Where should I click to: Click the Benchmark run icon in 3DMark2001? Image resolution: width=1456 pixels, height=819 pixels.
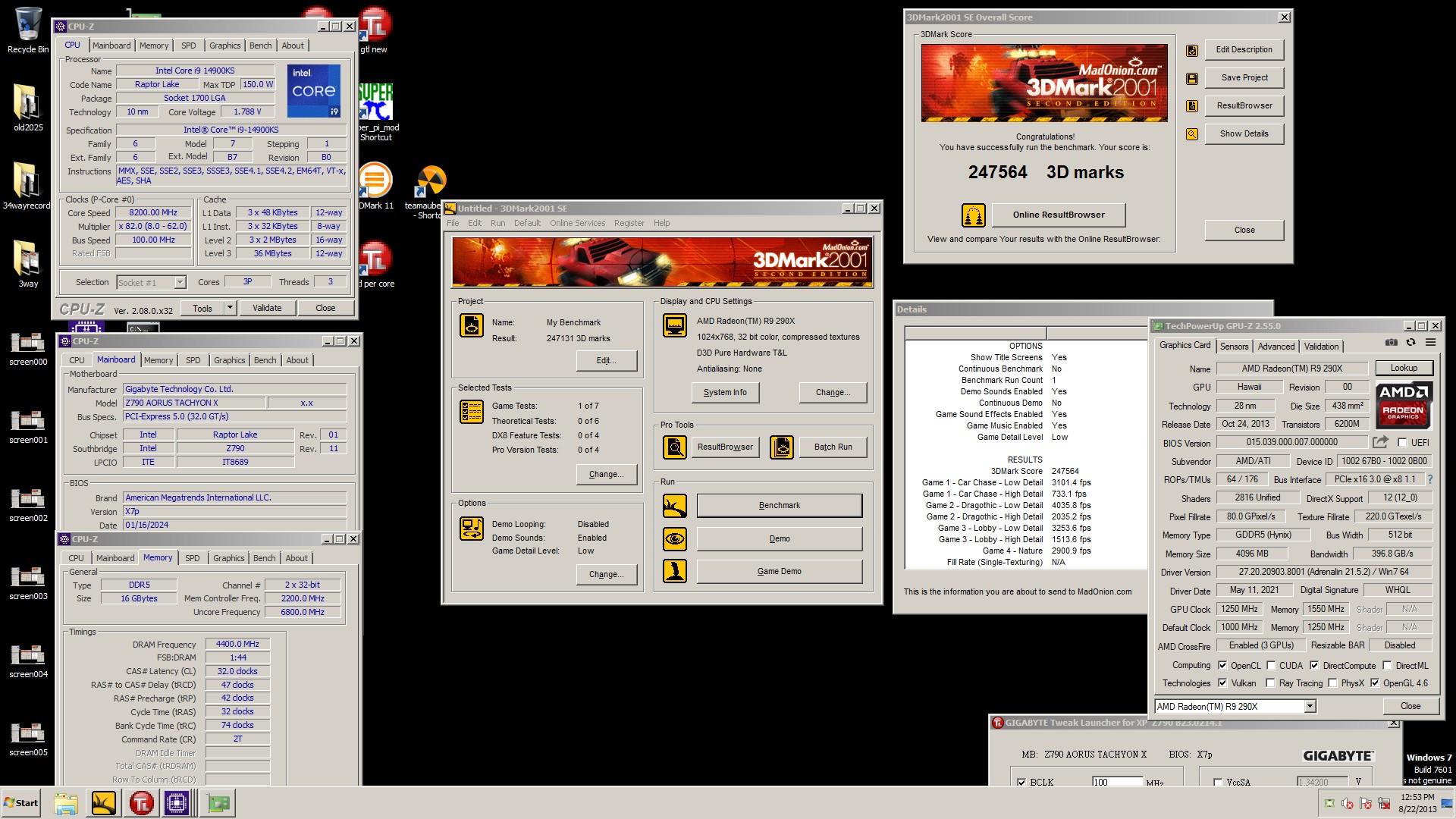point(675,506)
